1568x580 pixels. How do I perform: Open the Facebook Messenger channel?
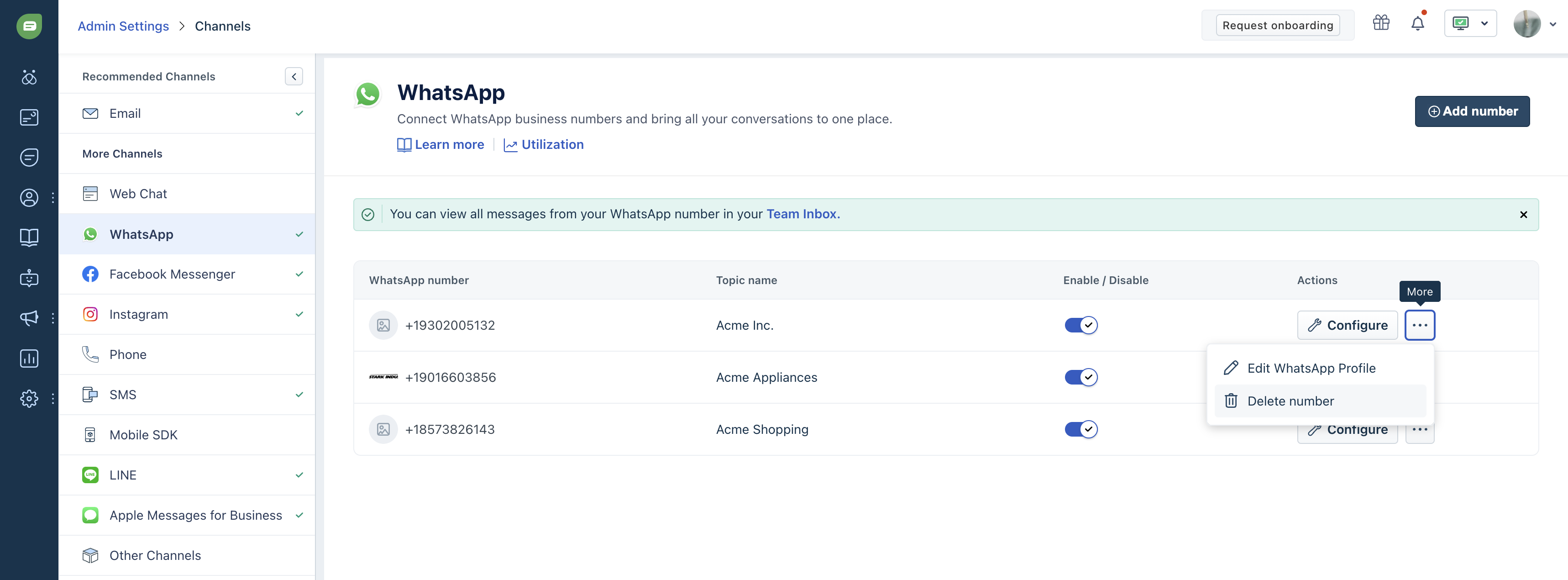172,274
